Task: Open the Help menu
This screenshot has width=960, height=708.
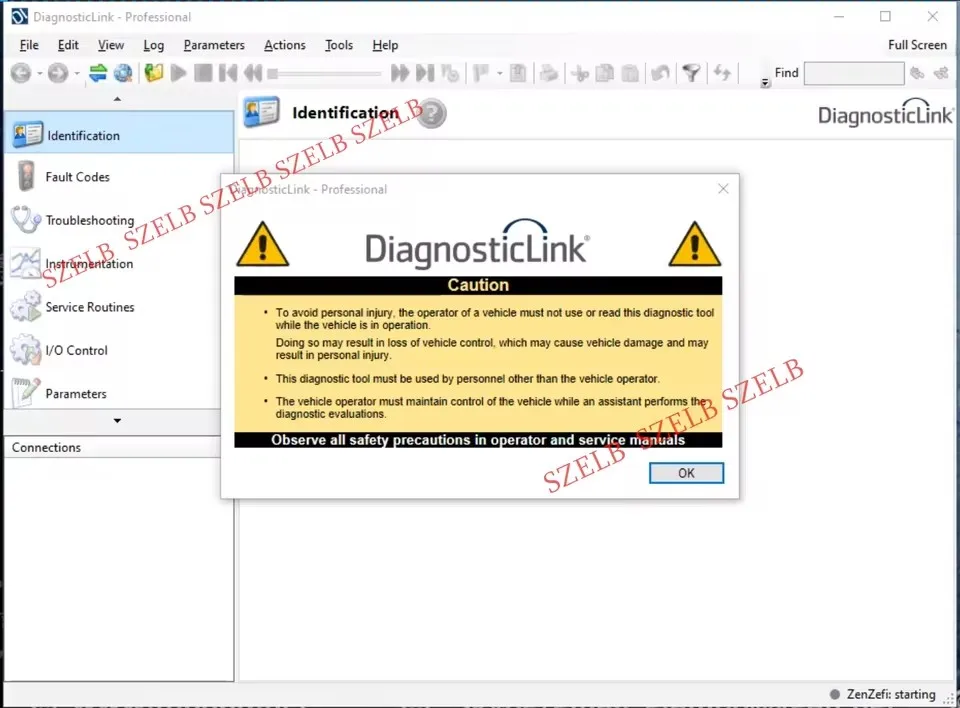Action: [385, 45]
